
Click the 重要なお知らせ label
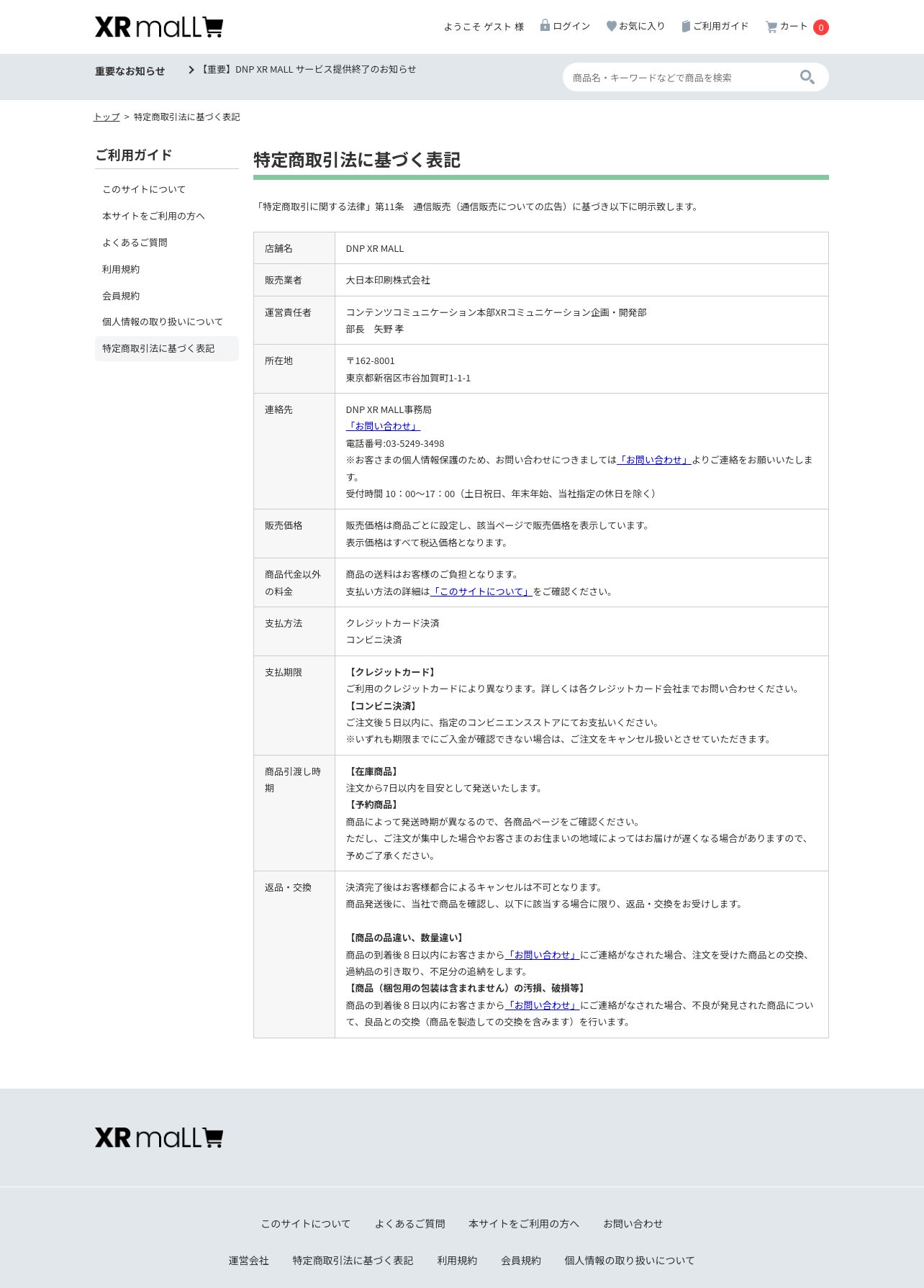pyautogui.click(x=130, y=71)
